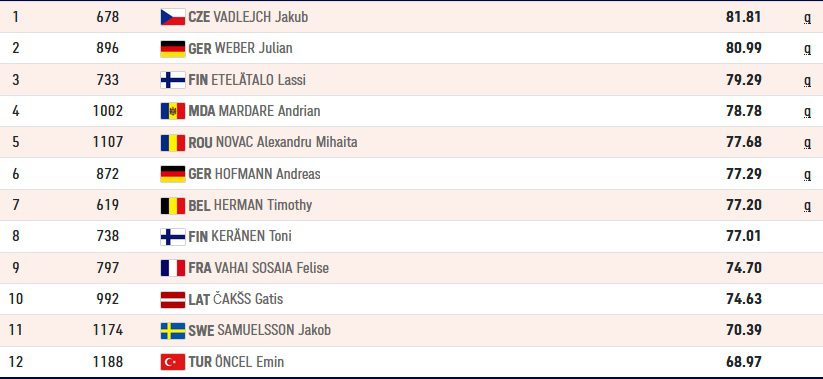The width and height of the screenshot is (823, 379).
Task: Click the German flag next to HOFMANN Andreas
Action: 173,174
